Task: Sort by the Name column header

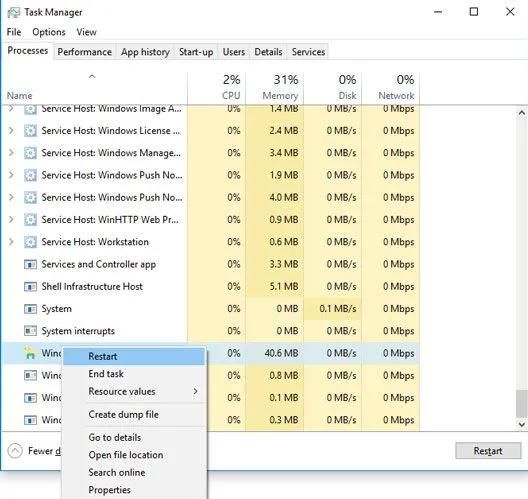Action: coord(94,88)
